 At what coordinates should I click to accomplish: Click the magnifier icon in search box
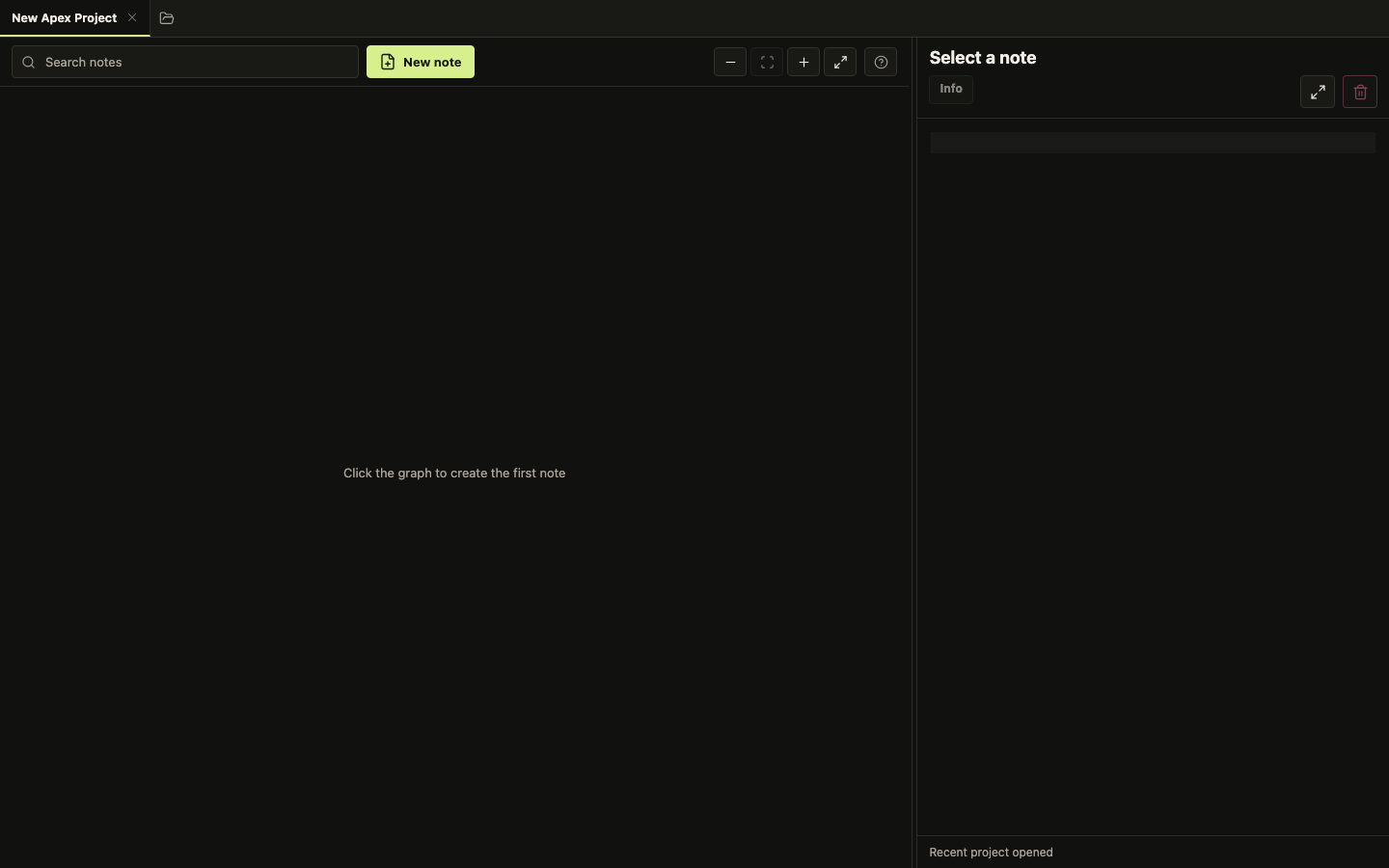(29, 62)
